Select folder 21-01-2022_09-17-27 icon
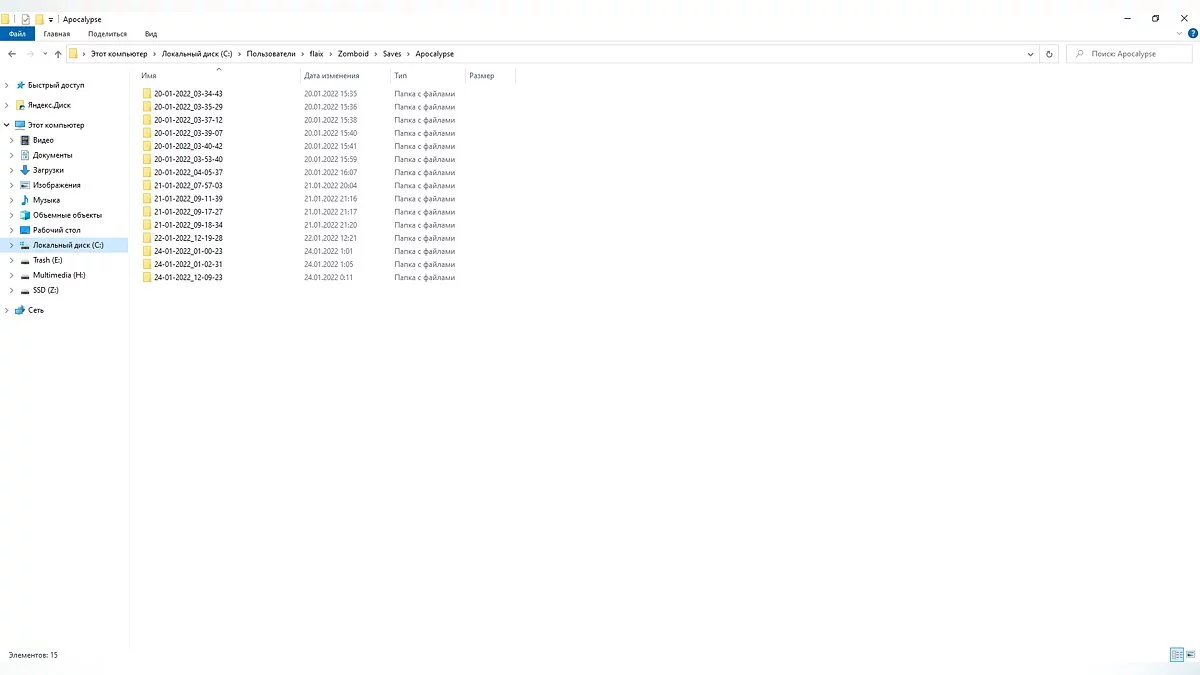The image size is (1200, 675). click(146, 212)
